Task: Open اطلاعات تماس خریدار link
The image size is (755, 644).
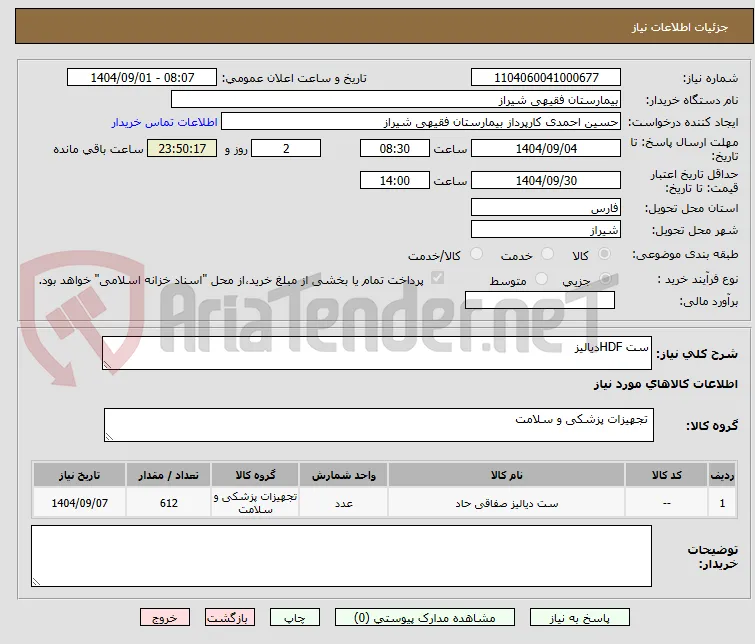Action: (165, 122)
